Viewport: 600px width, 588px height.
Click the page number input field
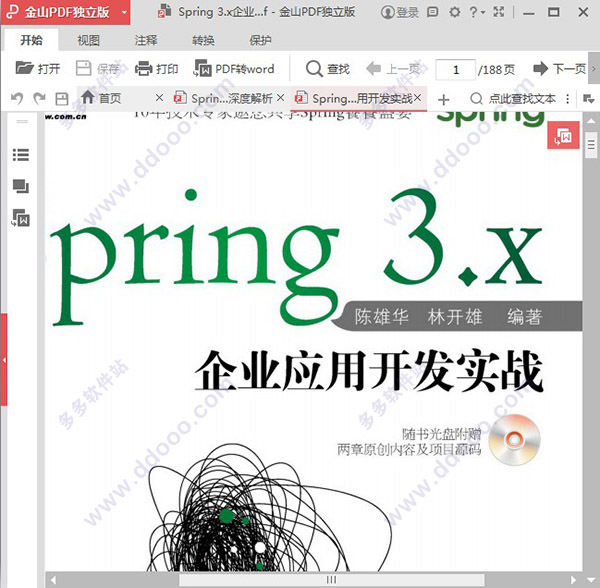pos(456,70)
